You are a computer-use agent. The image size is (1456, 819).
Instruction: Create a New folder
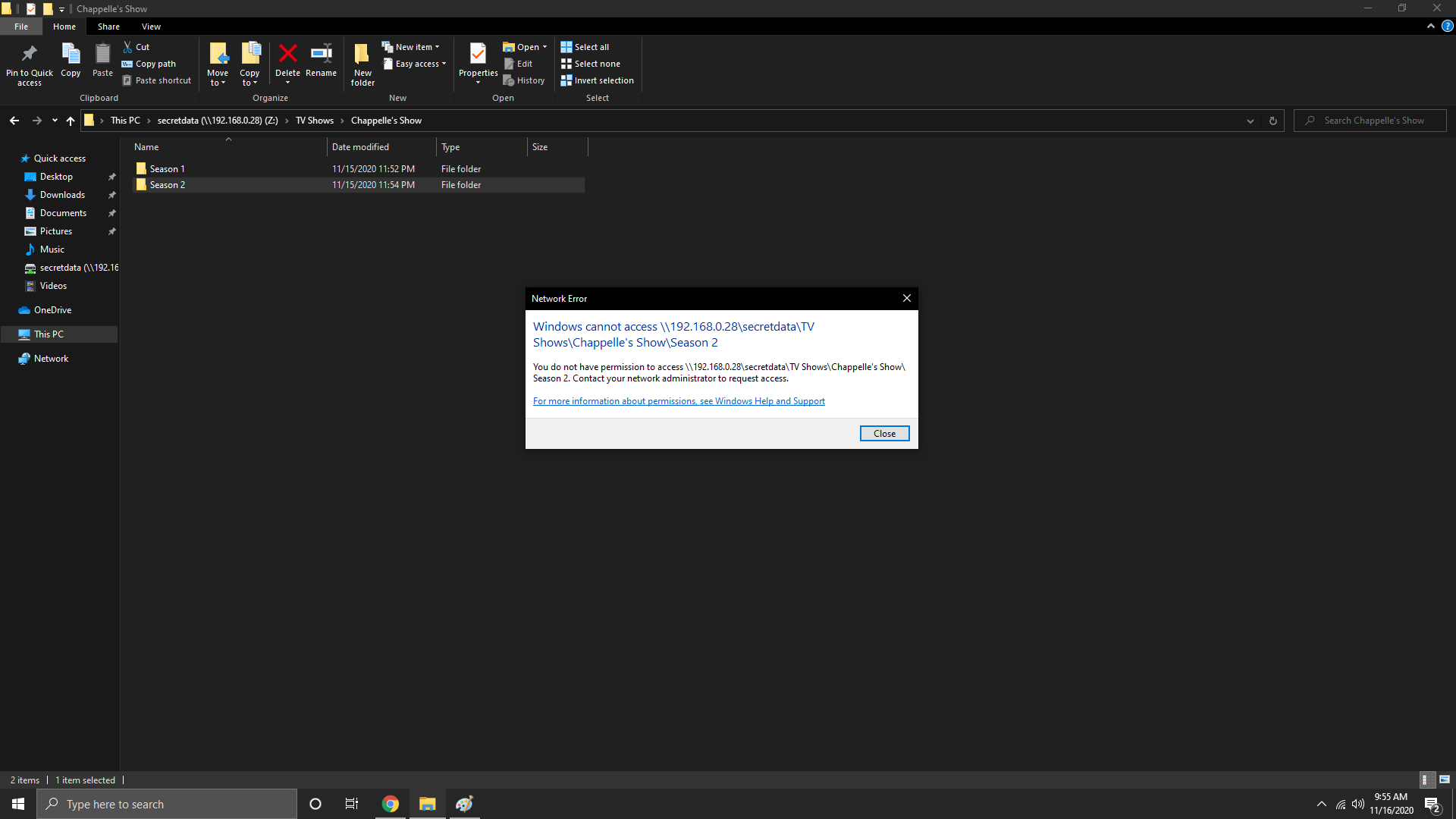click(362, 64)
